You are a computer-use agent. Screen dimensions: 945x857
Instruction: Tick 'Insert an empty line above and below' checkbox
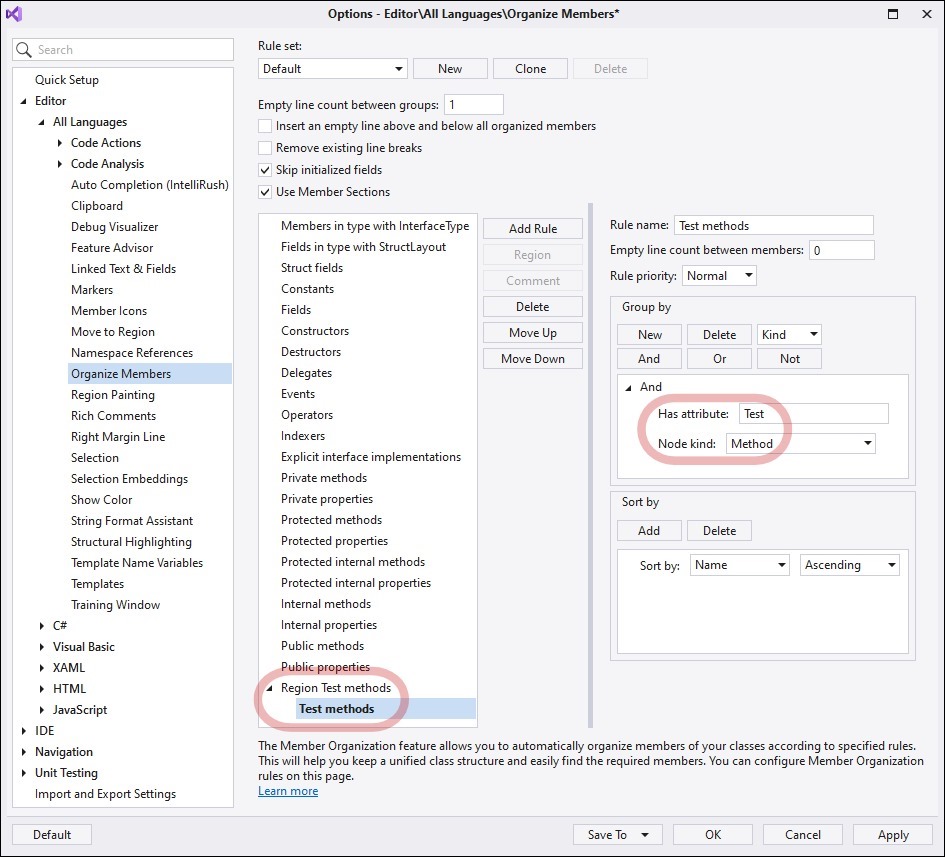coord(265,126)
